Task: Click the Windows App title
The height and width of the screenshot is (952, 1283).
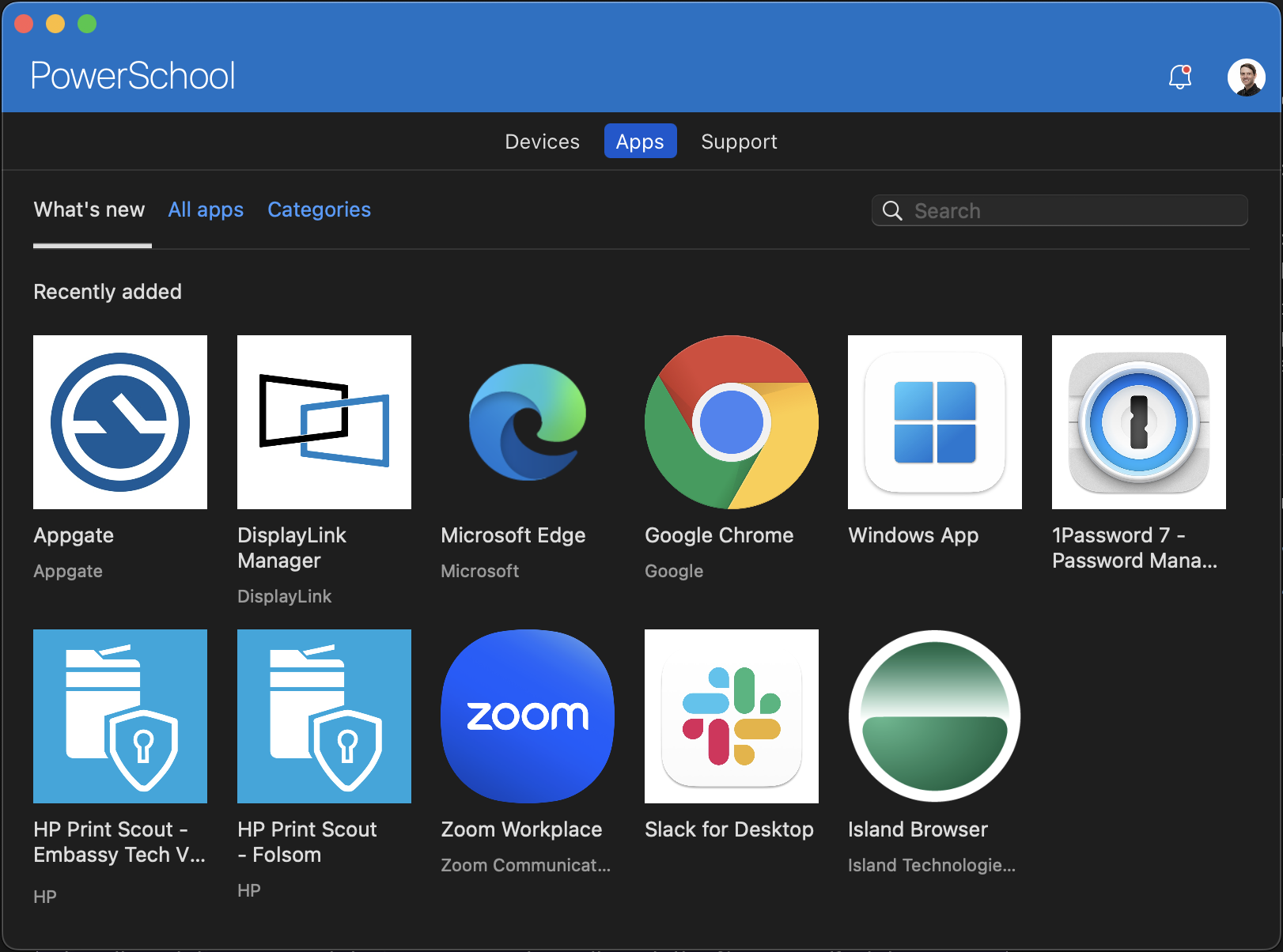Action: (914, 535)
